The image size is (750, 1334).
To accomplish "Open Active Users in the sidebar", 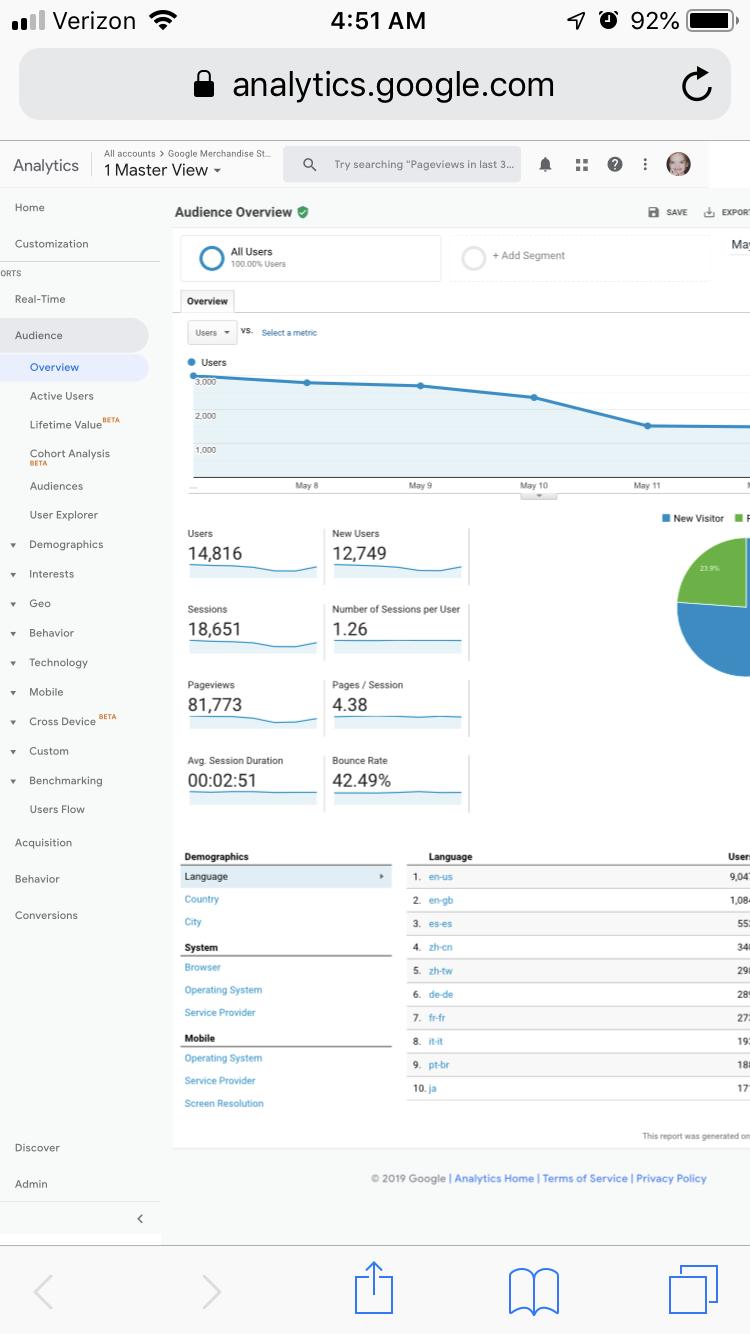I will tap(62, 396).
